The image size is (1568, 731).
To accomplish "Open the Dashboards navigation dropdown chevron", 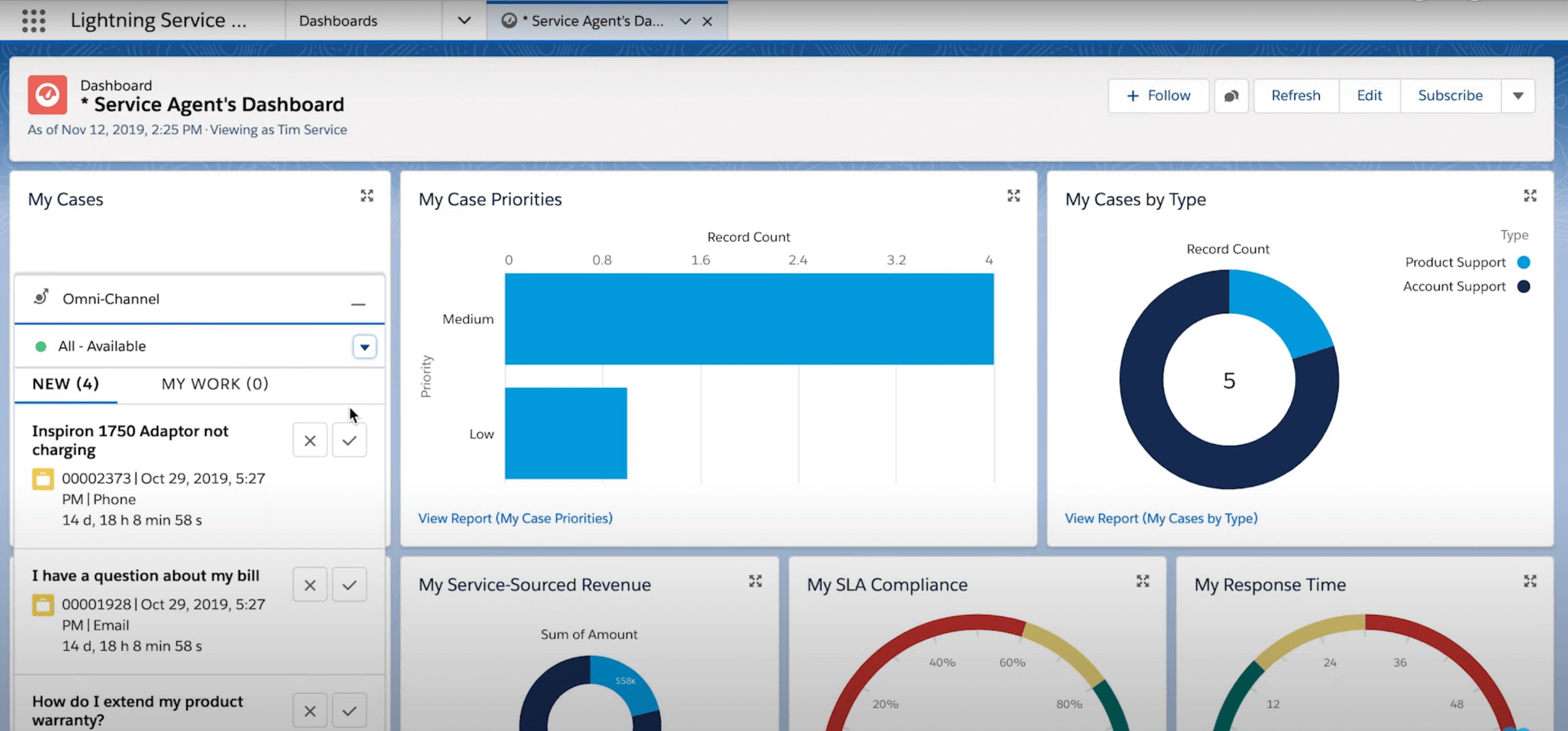I will tap(464, 21).
